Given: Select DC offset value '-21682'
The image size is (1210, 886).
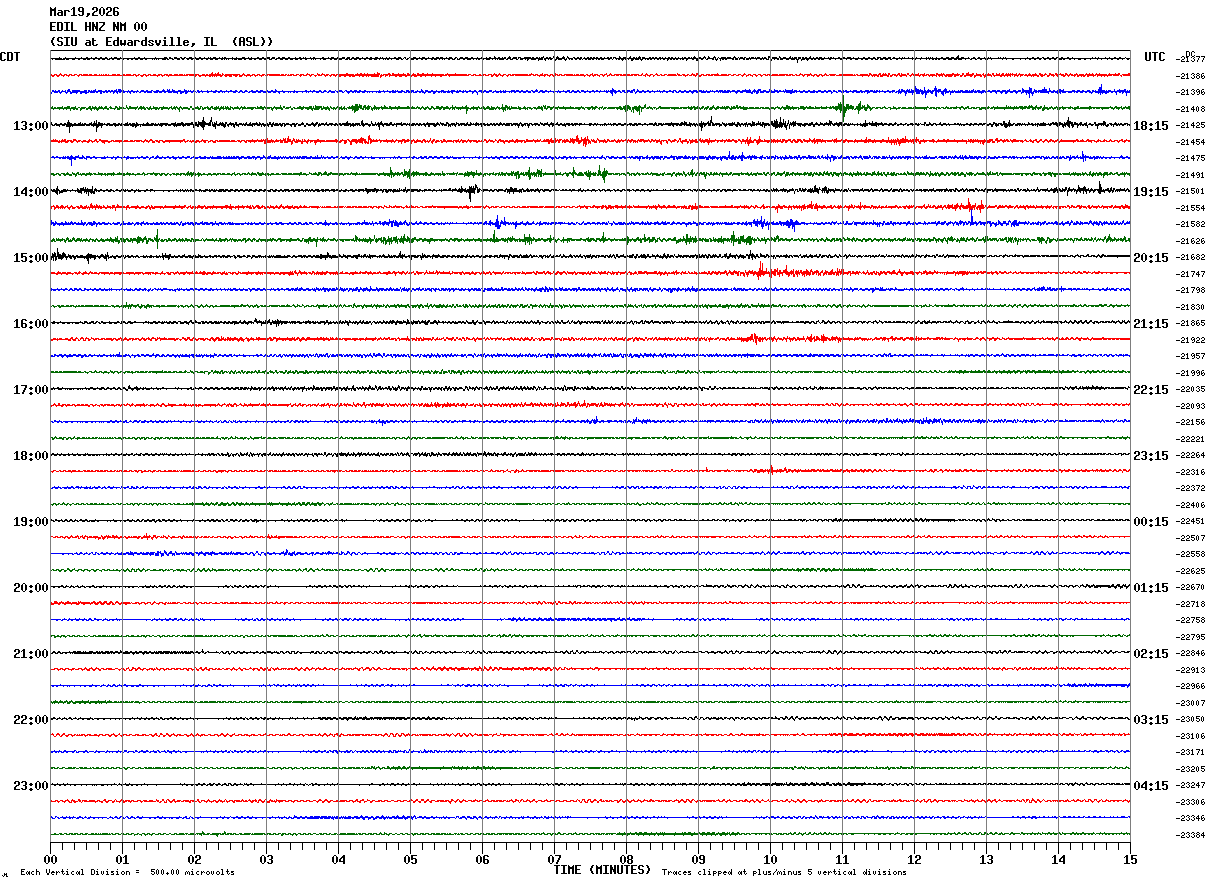Looking at the screenshot, I should click(x=1191, y=257).
